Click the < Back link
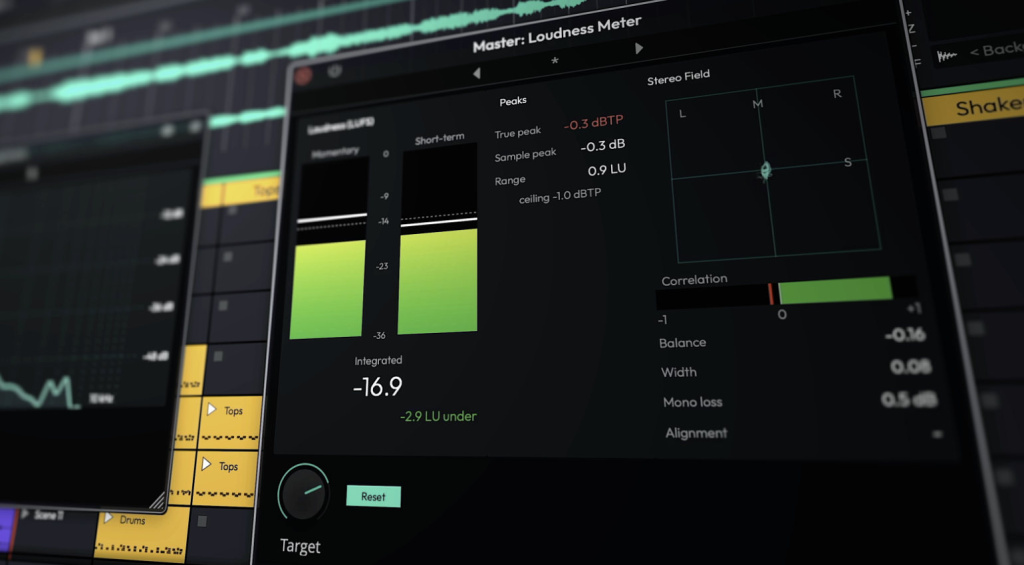This screenshot has height=565, width=1024. click(997, 51)
